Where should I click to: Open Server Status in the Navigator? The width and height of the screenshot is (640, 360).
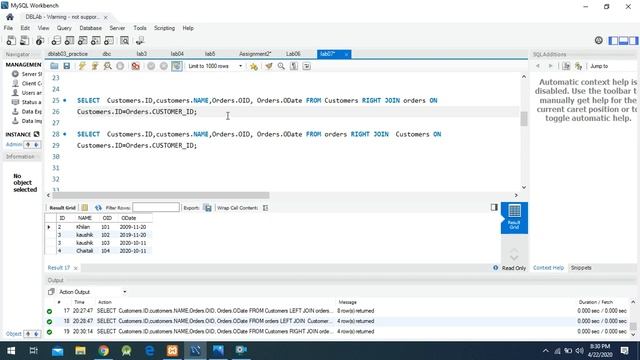pyautogui.click(x=27, y=74)
